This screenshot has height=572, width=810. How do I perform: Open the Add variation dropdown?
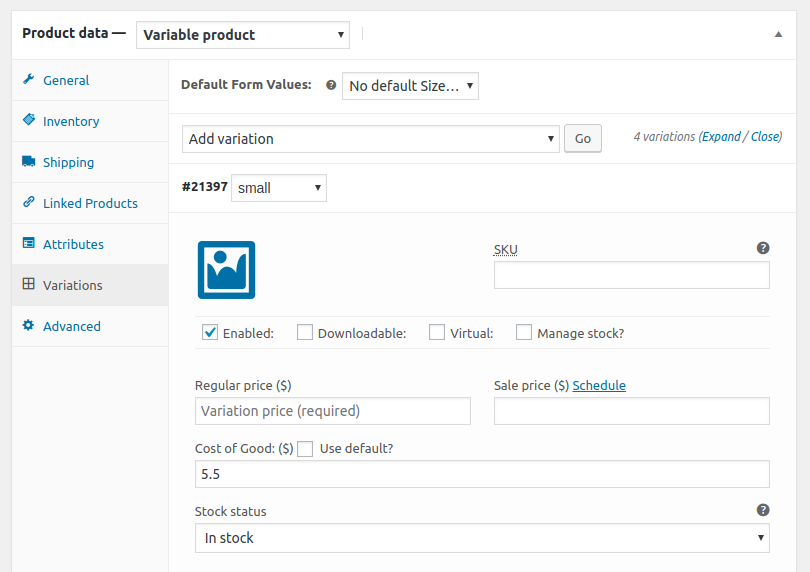click(370, 138)
